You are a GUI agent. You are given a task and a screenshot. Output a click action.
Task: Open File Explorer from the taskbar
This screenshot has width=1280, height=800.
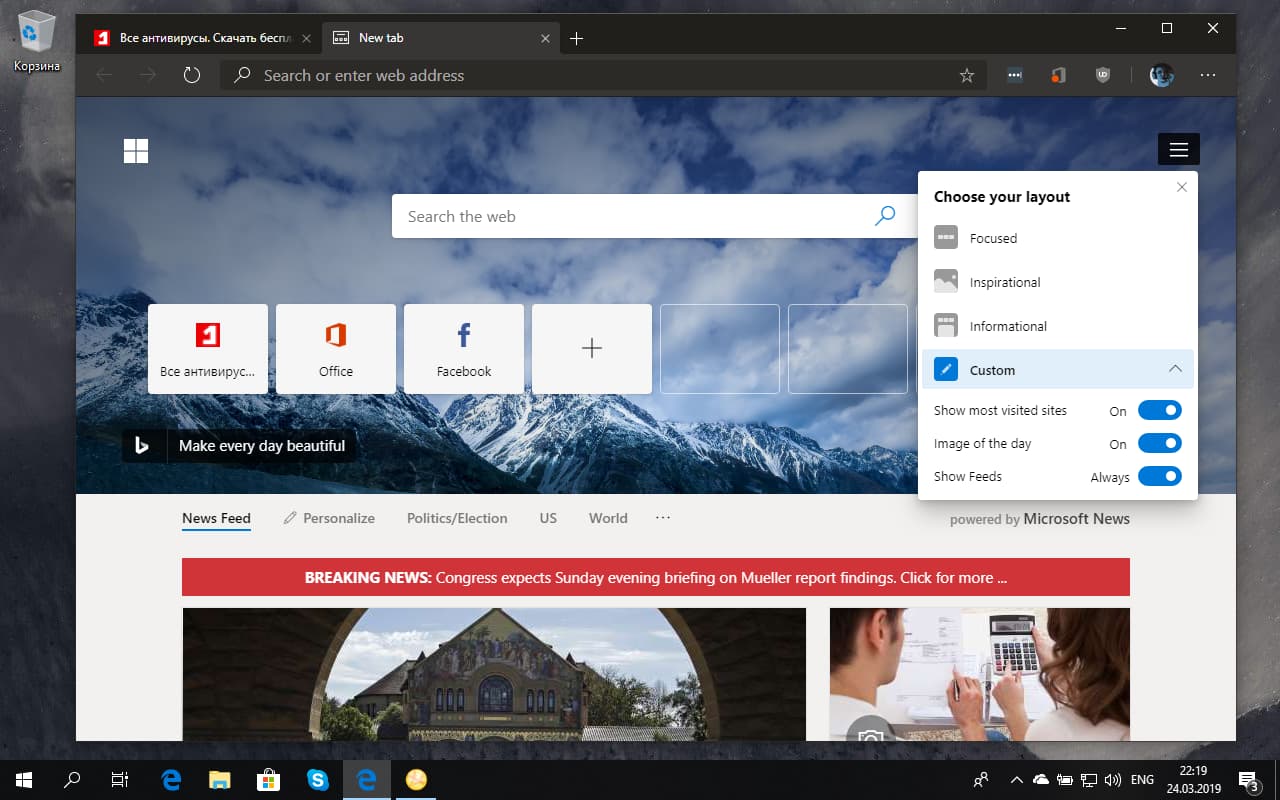[220, 780]
